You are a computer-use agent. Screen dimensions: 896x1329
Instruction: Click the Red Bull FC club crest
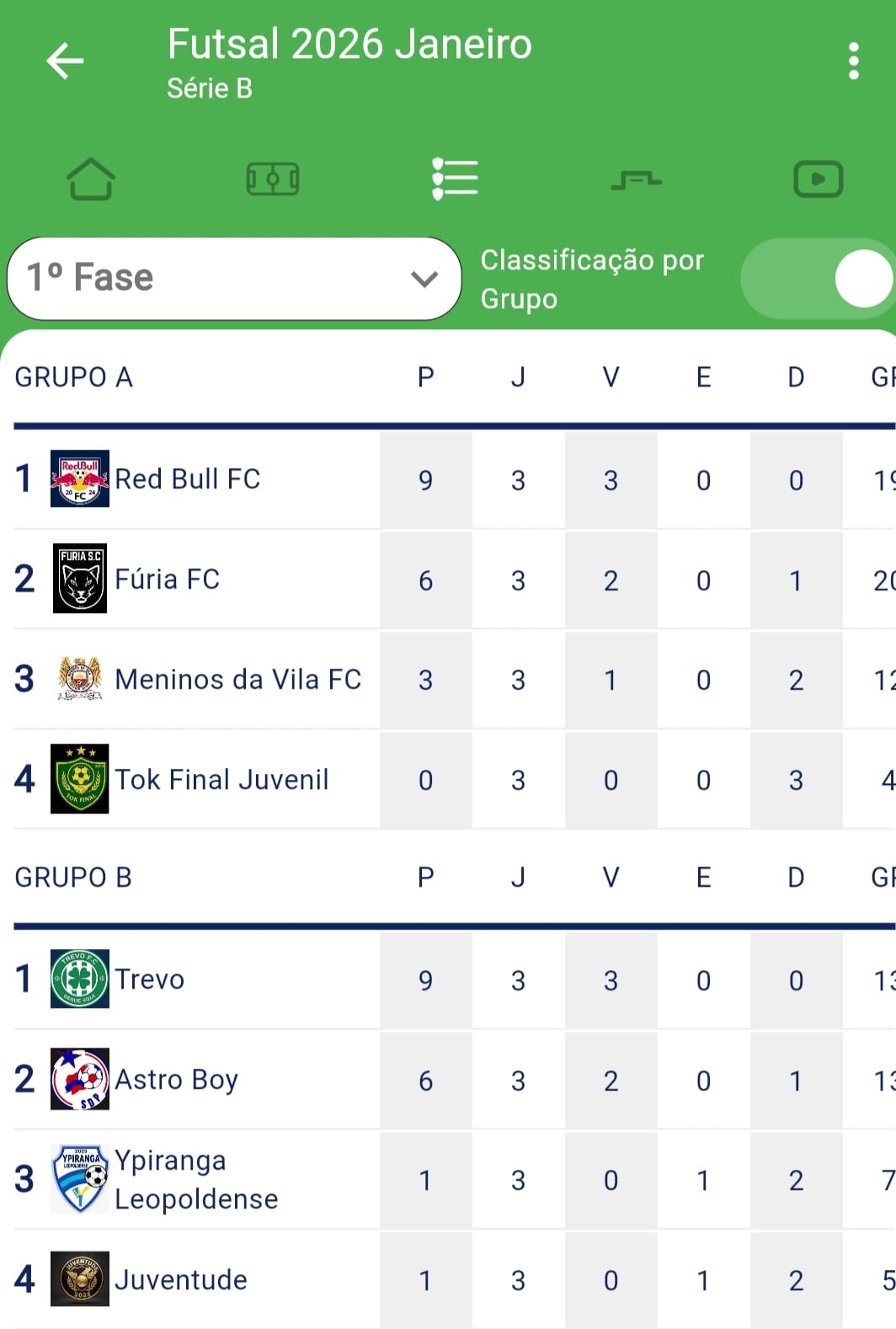click(x=80, y=479)
